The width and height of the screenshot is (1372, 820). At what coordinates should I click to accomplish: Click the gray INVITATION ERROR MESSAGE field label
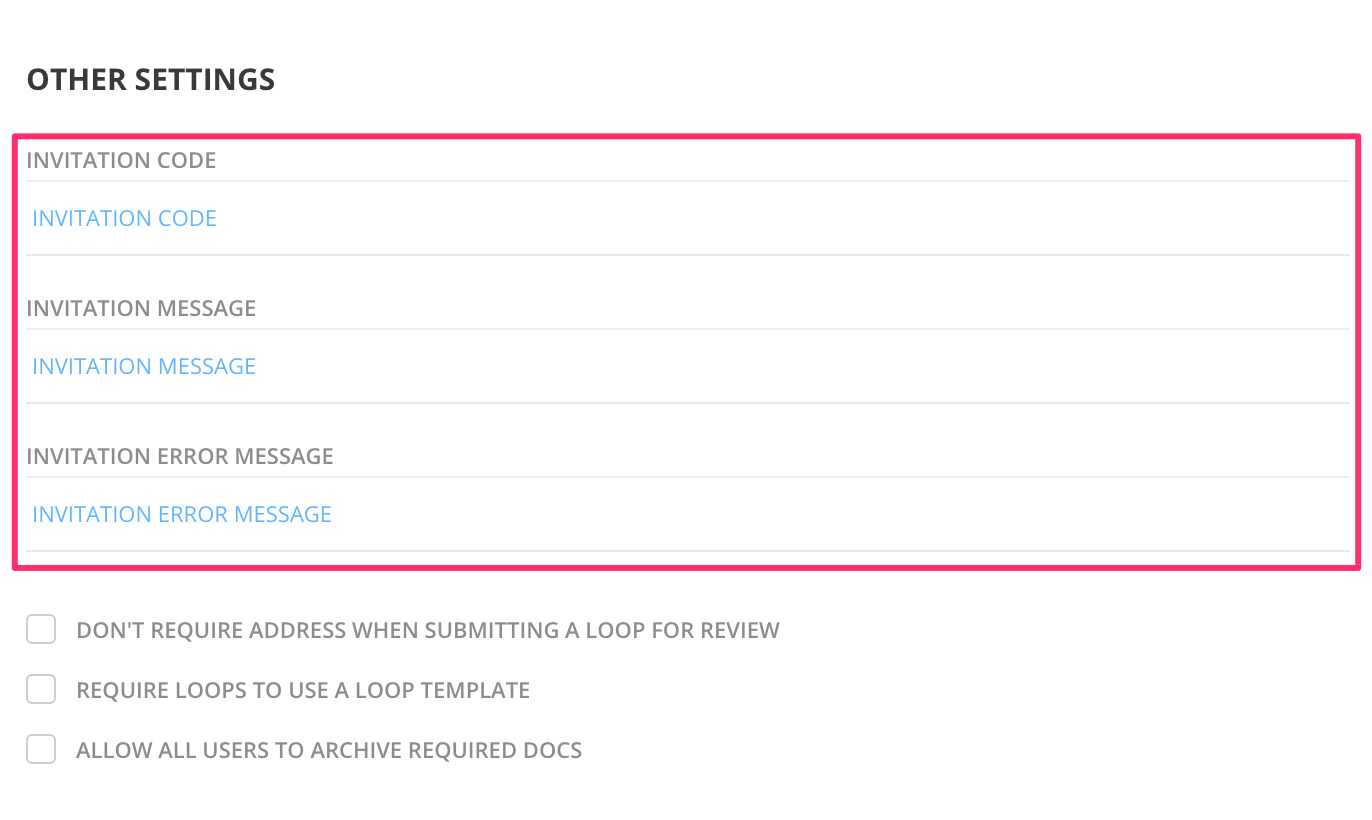click(180, 457)
